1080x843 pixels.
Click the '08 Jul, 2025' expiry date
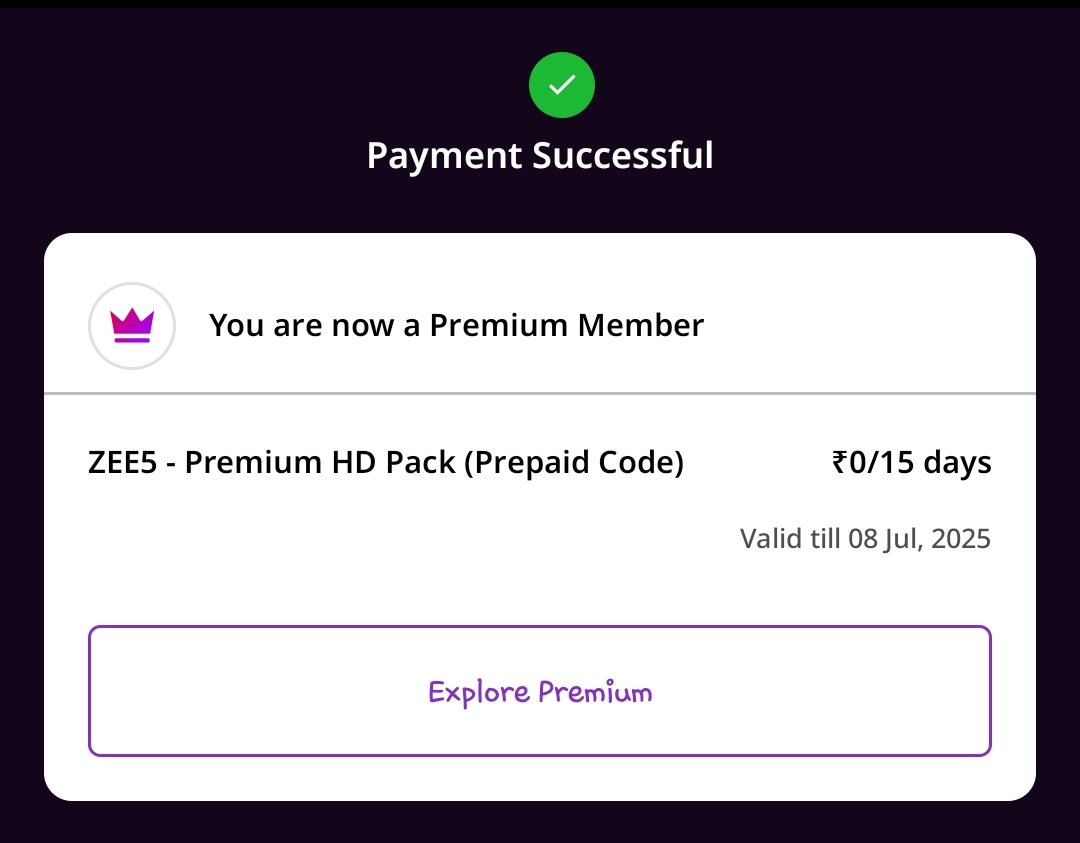coord(919,539)
